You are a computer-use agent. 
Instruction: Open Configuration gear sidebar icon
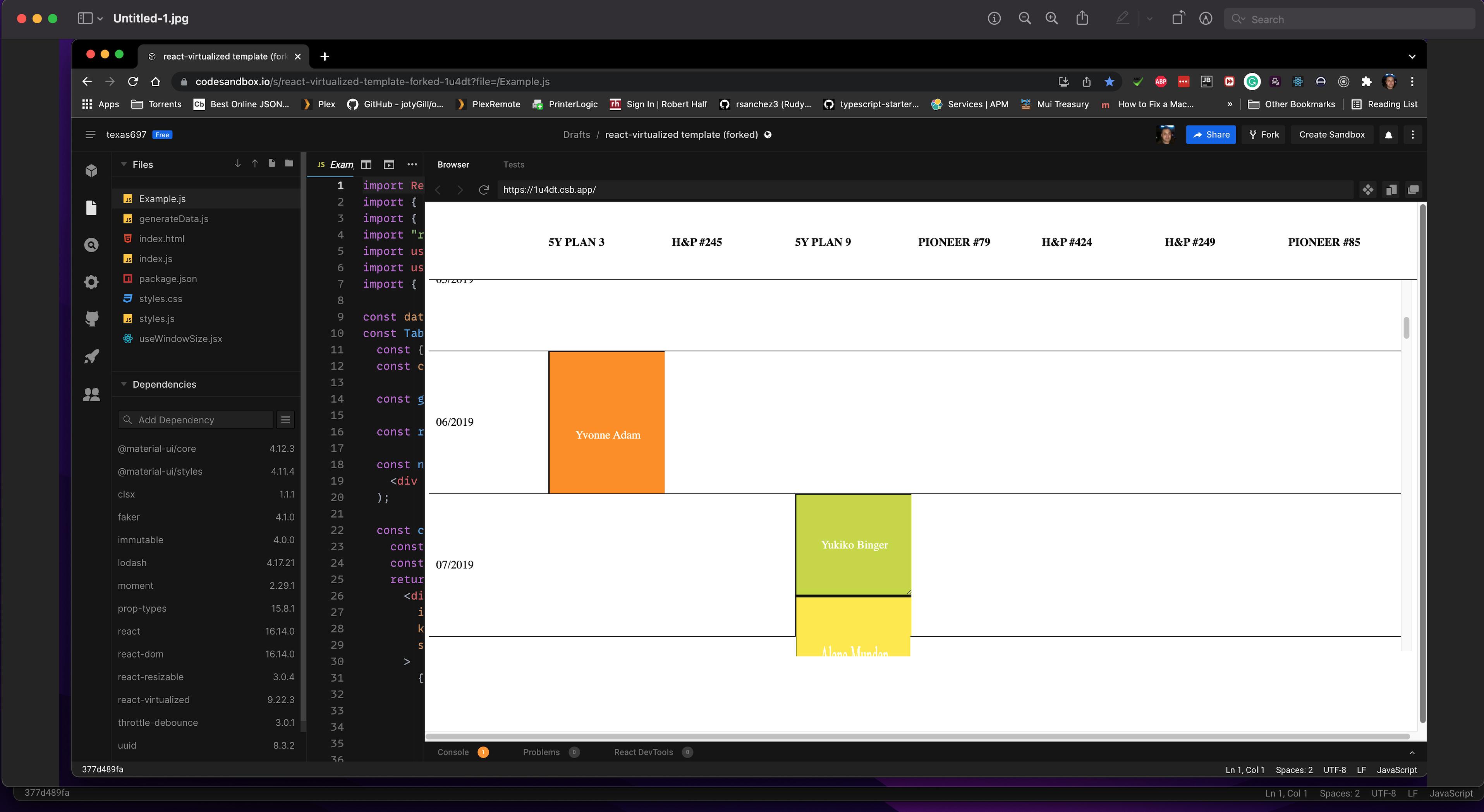click(91, 282)
